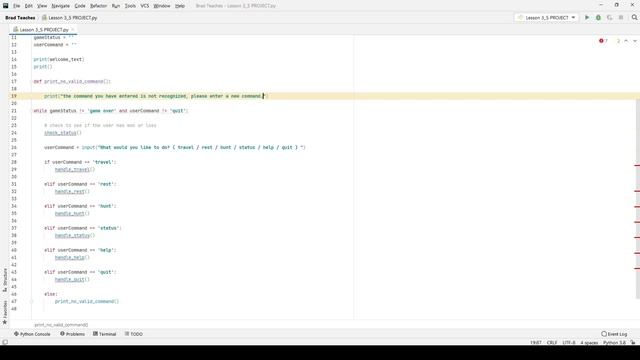Click the userCommand input prompt line
The width and height of the screenshot is (640, 360).
(175, 147)
